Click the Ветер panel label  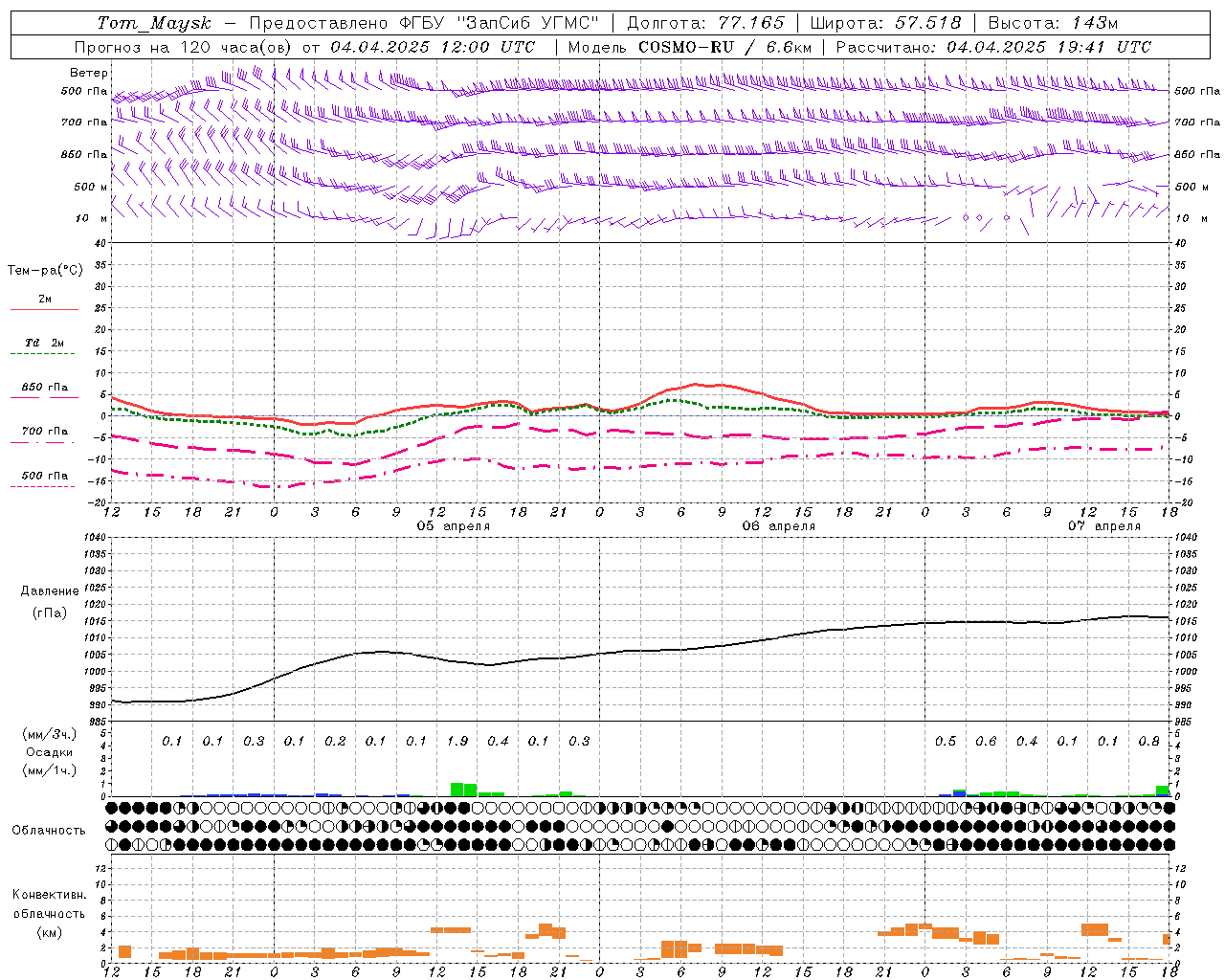point(88,73)
